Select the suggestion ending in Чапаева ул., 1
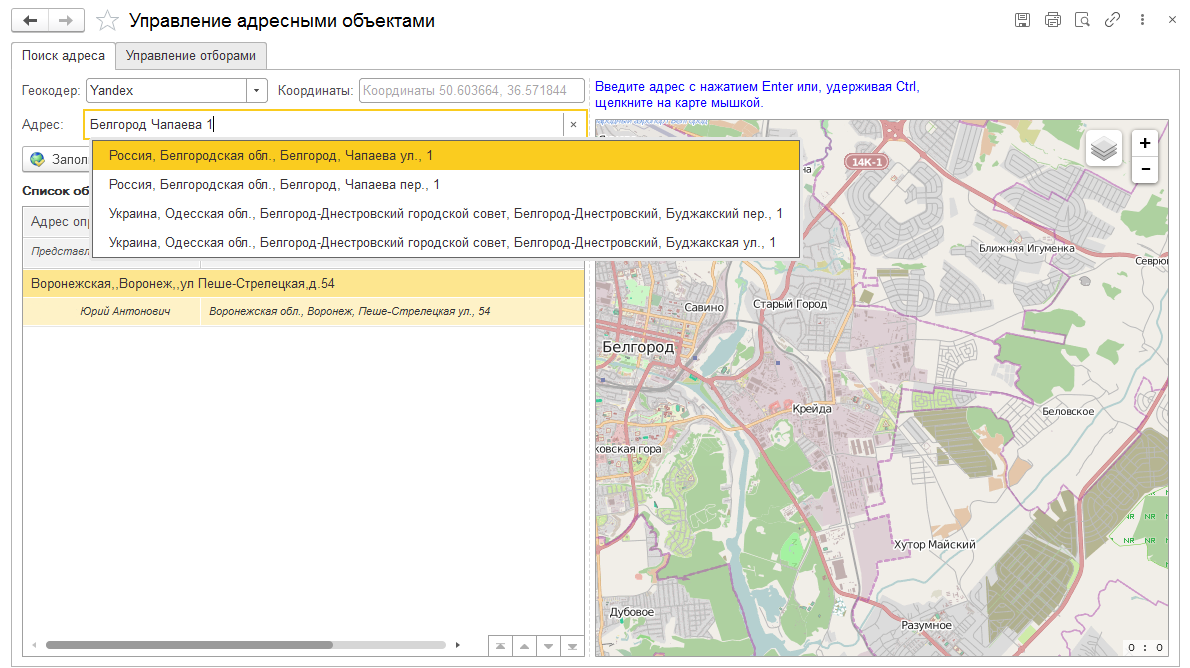Screen dimensions: 1190x668 tap(270, 156)
